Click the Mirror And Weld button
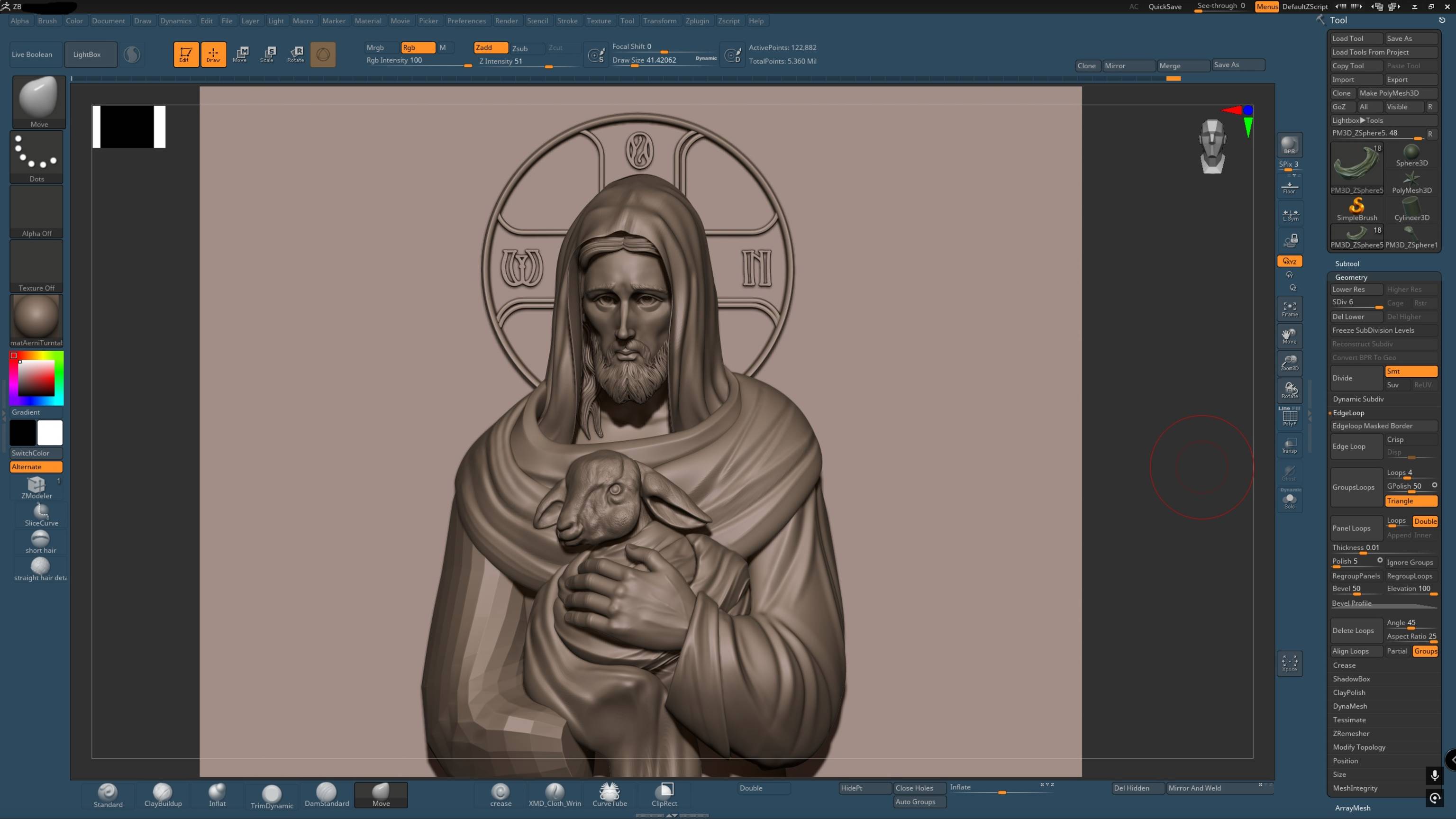Screen dimensions: 1456x819 pyautogui.click(x=1194, y=788)
